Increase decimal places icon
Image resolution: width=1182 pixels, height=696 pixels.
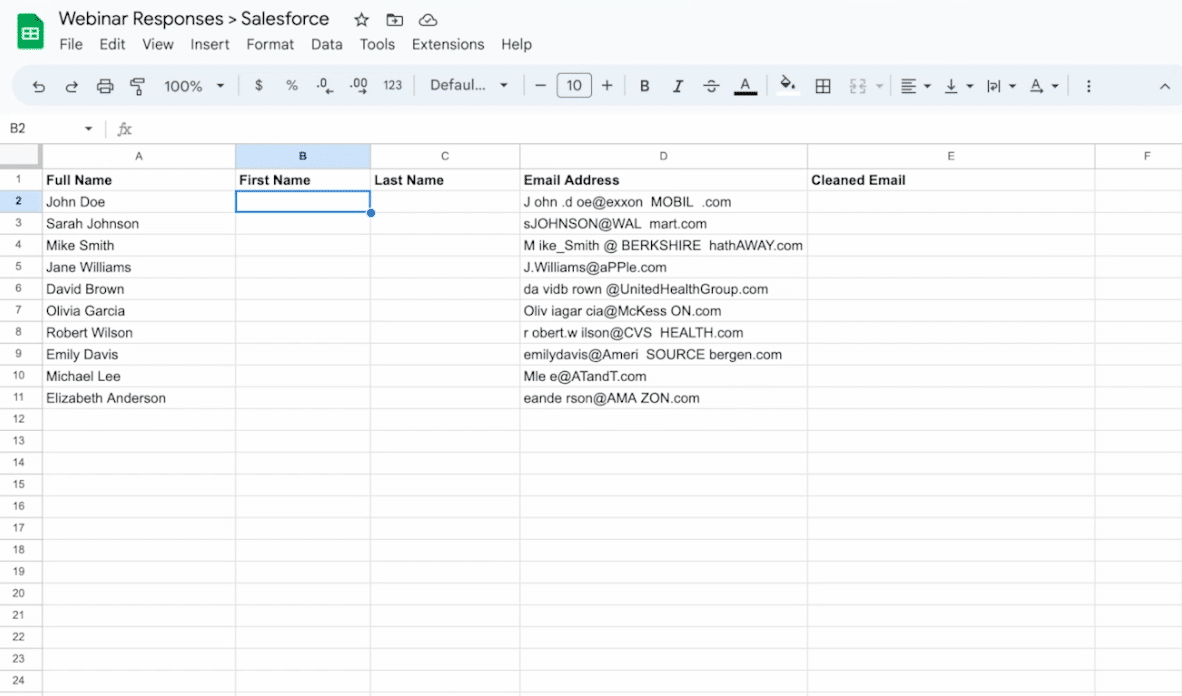click(x=359, y=85)
